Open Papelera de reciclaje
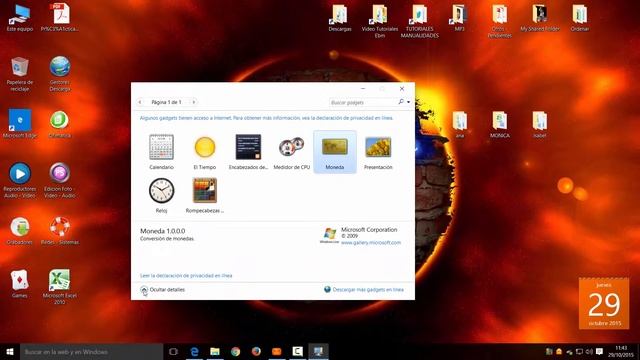 click(x=20, y=74)
